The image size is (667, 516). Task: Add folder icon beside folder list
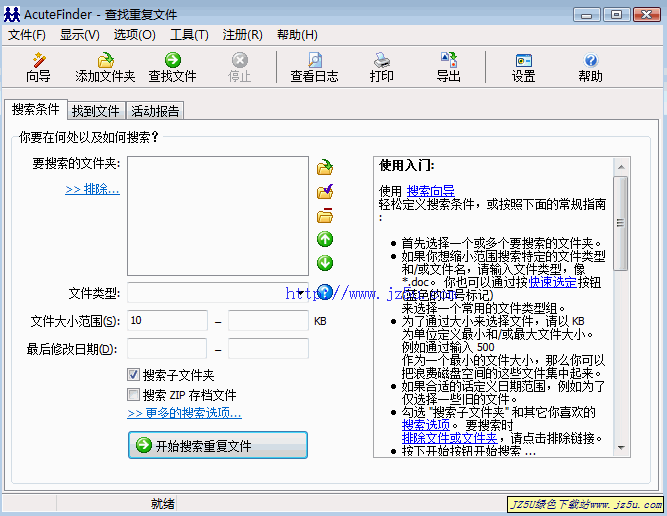point(325,167)
